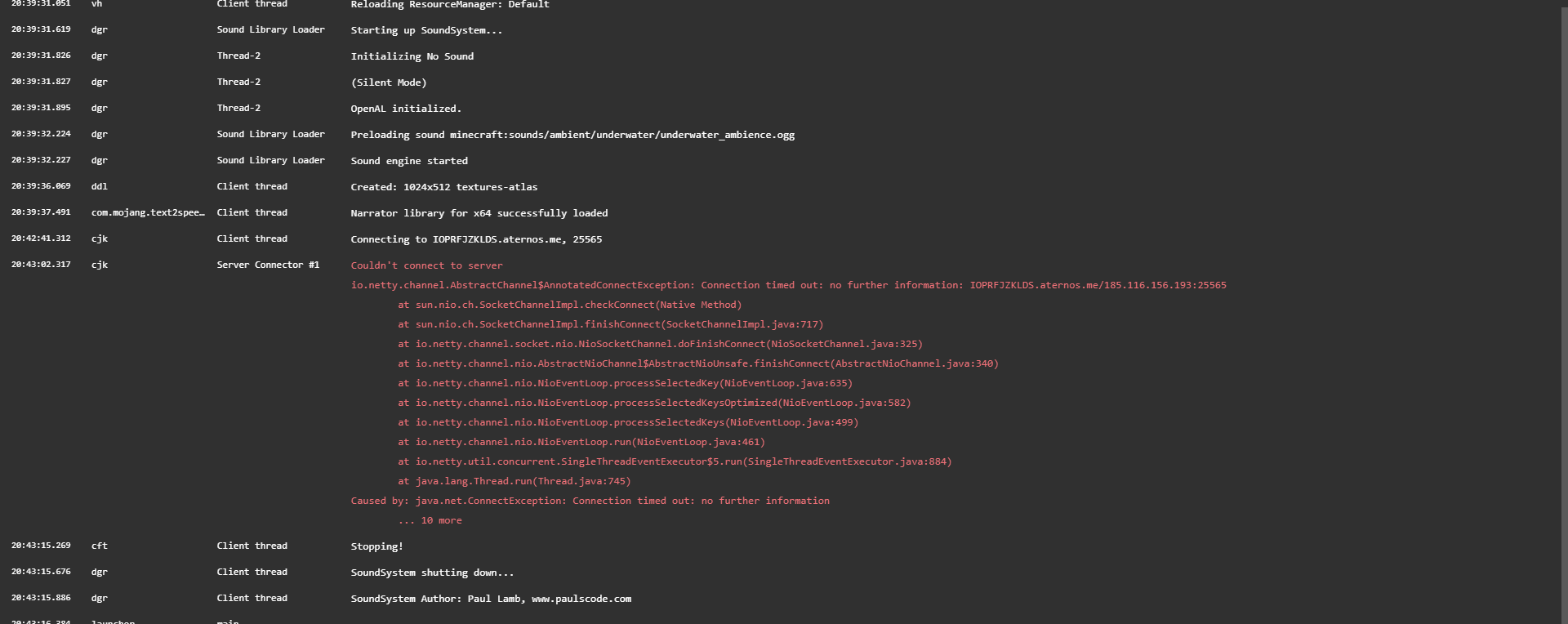Click the "Server Connector #1" thread name
Viewport: 1568px width, 624px height.
point(268,265)
